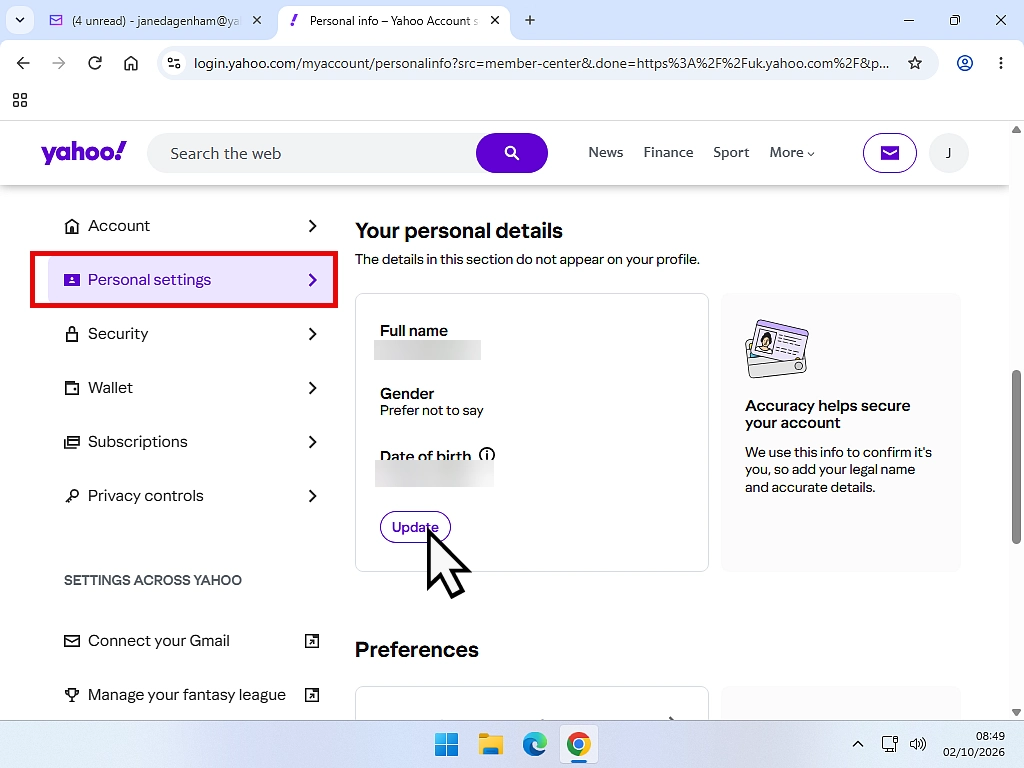
Task: Click the Search the web field
Action: [313, 153]
